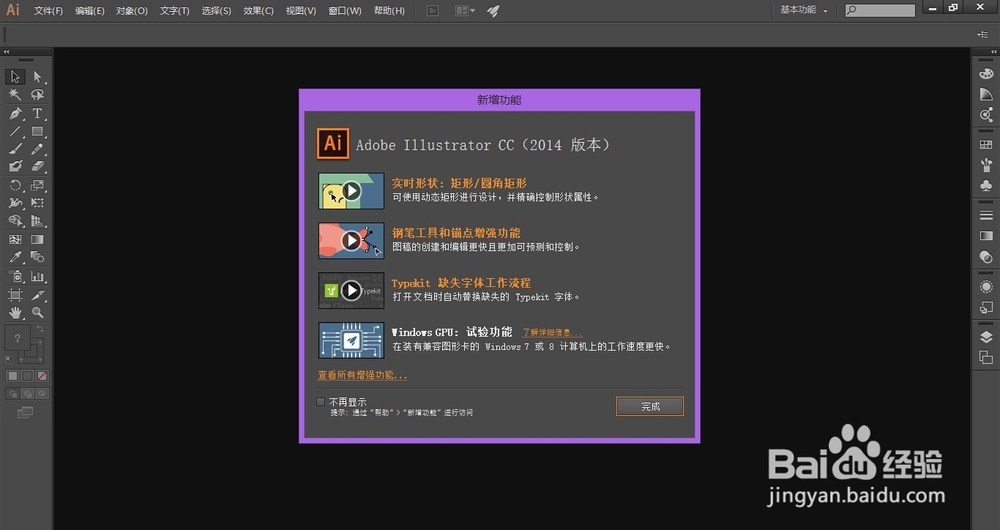Select the Shape Builder tool

click(15, 221)
